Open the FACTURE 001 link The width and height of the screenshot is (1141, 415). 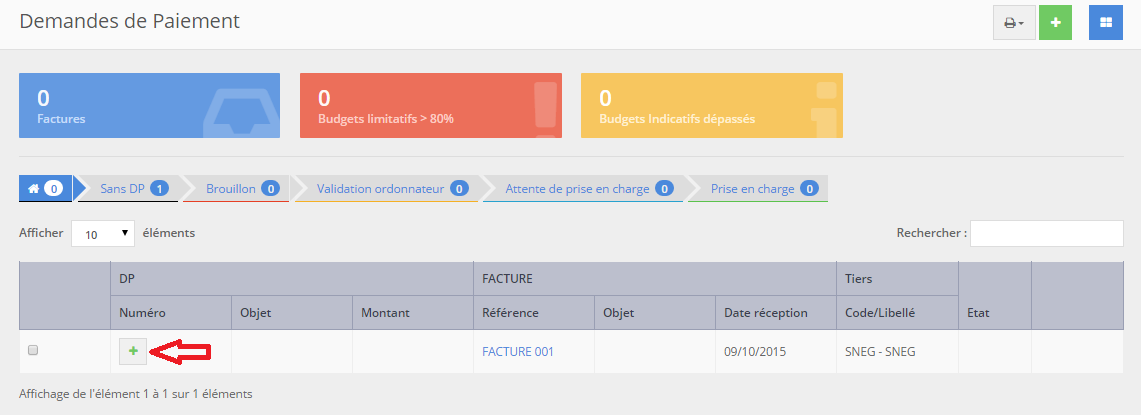click(517, 352)
